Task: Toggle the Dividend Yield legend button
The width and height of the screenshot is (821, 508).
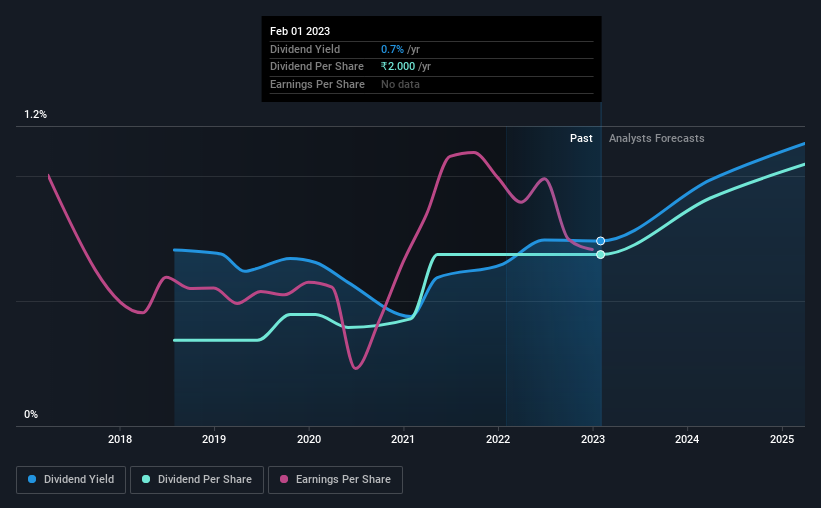Action: (71, 480)
